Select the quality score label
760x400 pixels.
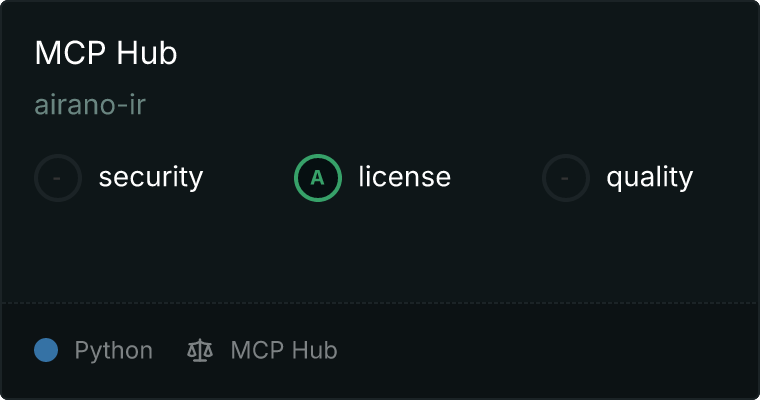pyautogui.click(x=650, y=177)
